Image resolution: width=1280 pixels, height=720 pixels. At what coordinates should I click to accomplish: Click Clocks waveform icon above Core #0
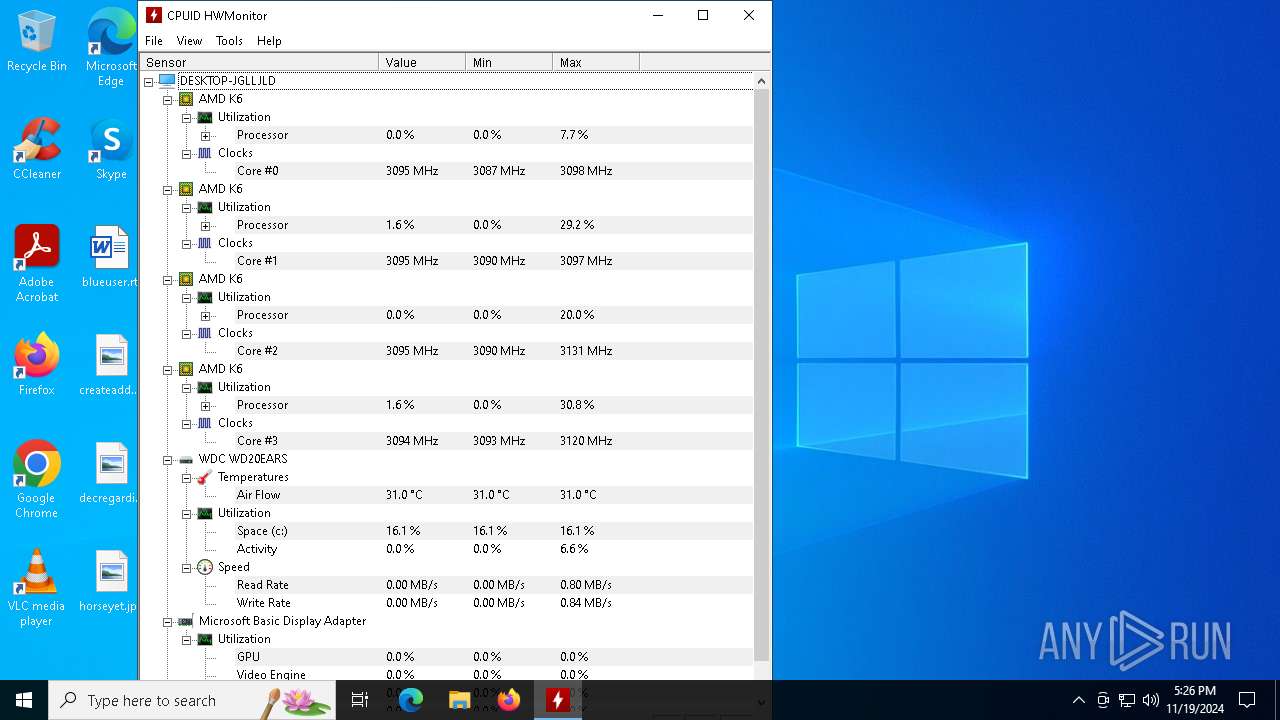[x=205, y=153]
